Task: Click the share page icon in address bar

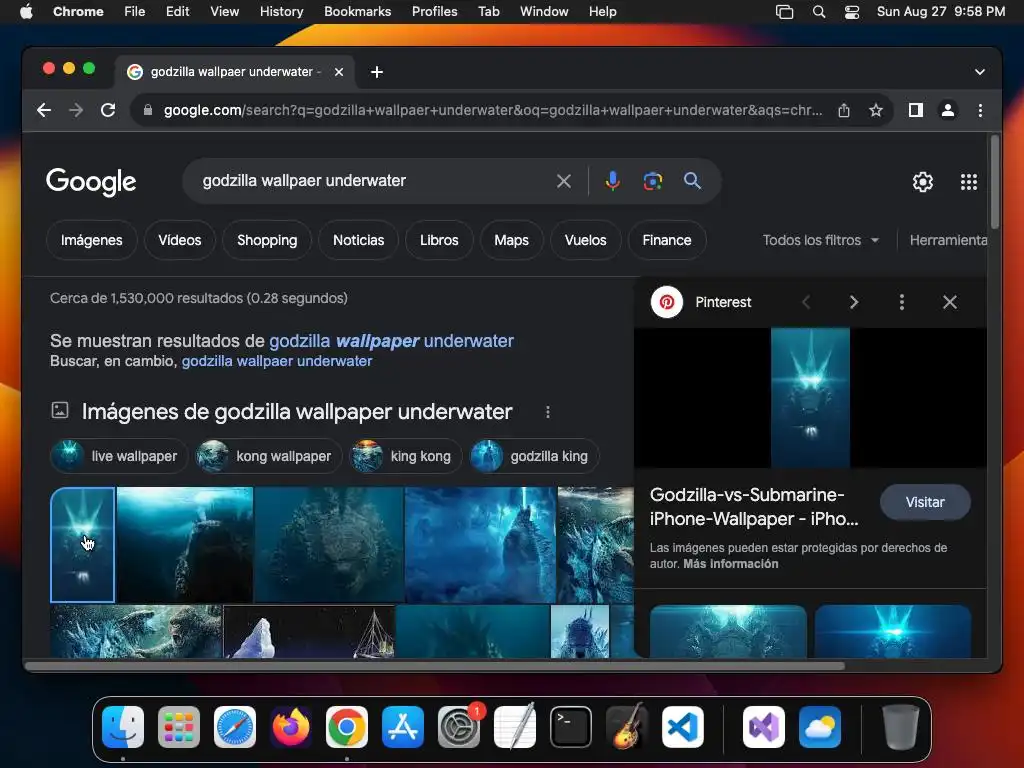Action: pyautogui.click(x=844, y=110)
